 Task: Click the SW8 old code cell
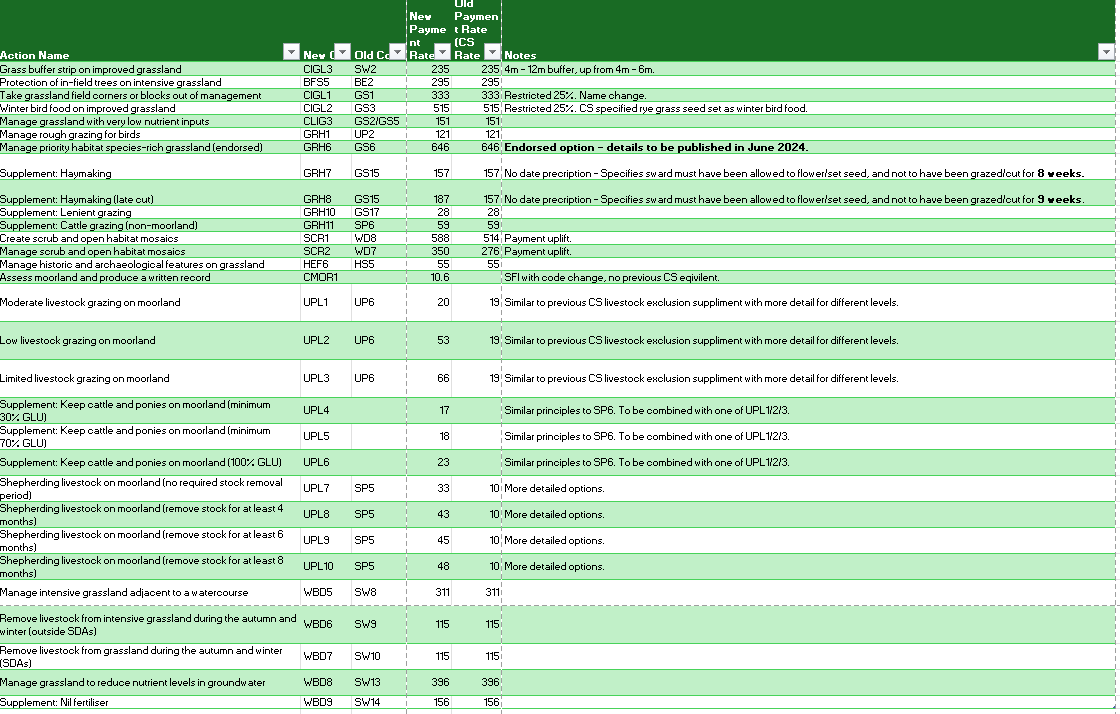(379, 593)
